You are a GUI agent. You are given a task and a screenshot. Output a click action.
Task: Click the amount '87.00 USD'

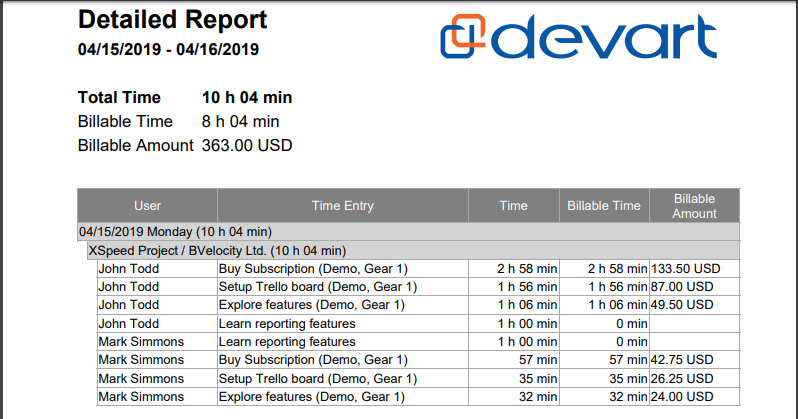682,287
